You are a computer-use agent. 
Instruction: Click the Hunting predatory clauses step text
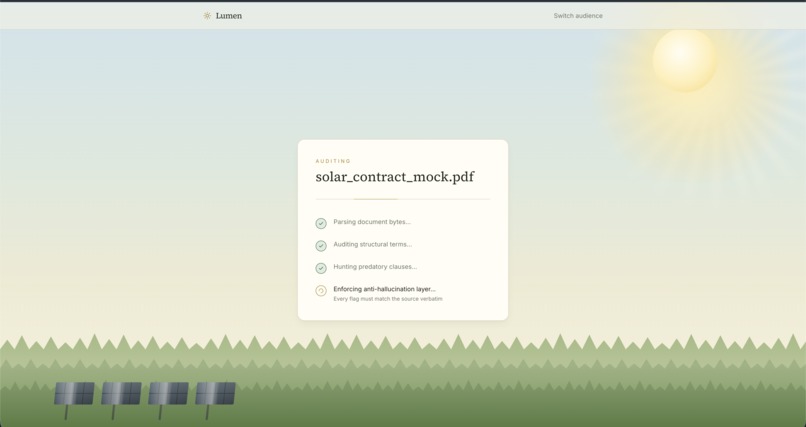[x=375, y=267]
